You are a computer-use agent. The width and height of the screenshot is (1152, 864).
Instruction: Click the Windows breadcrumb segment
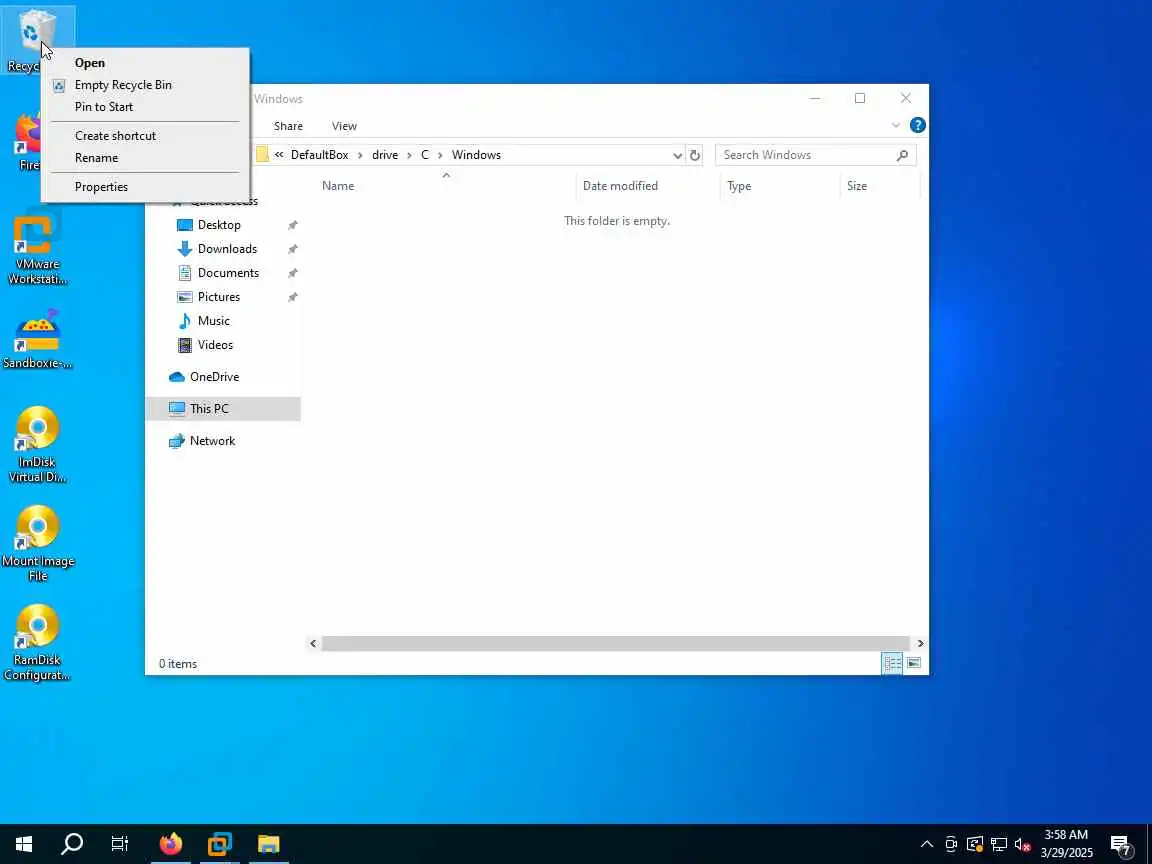tap(476, 155)
